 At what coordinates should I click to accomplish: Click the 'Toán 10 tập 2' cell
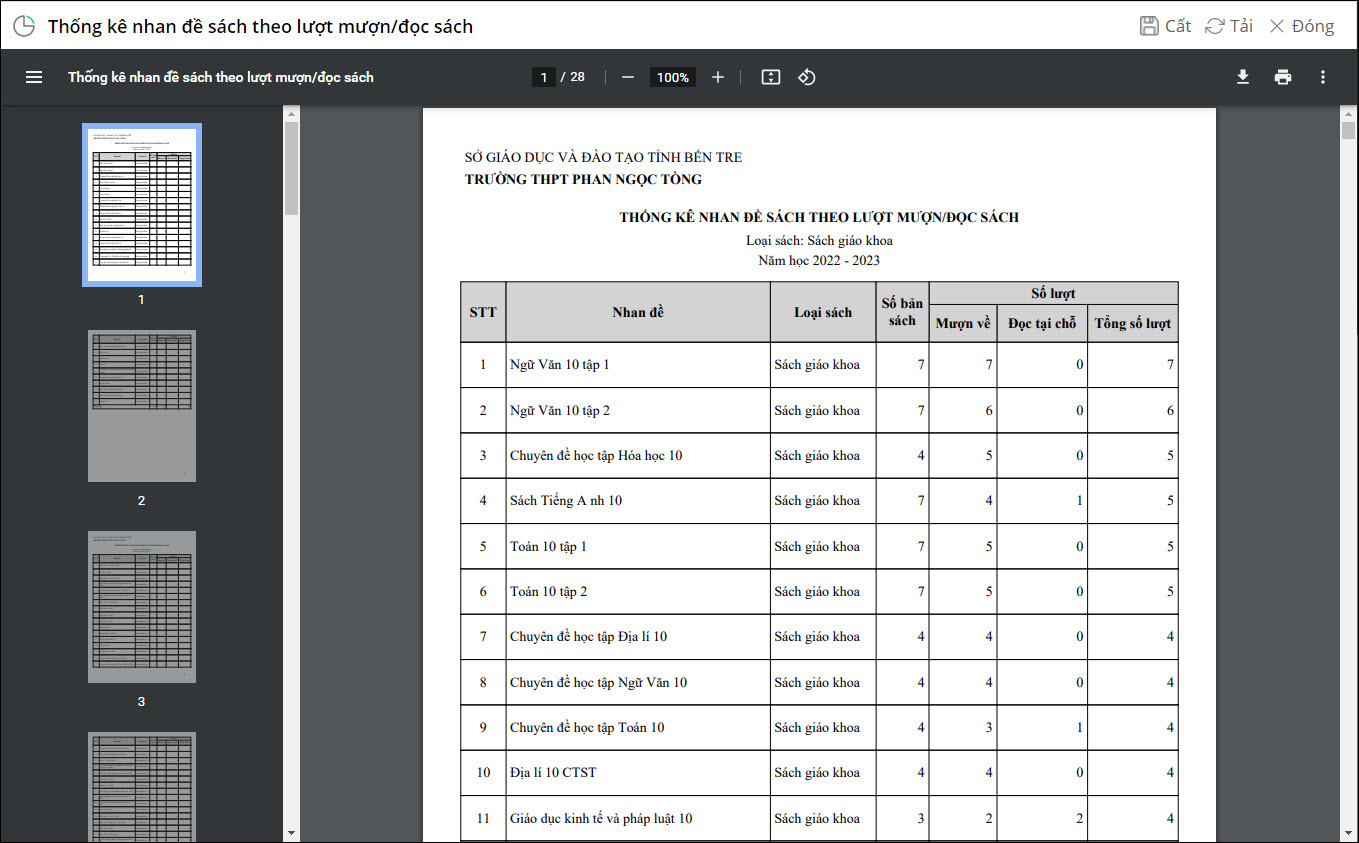pyautogui.click(x=638, y=591)
